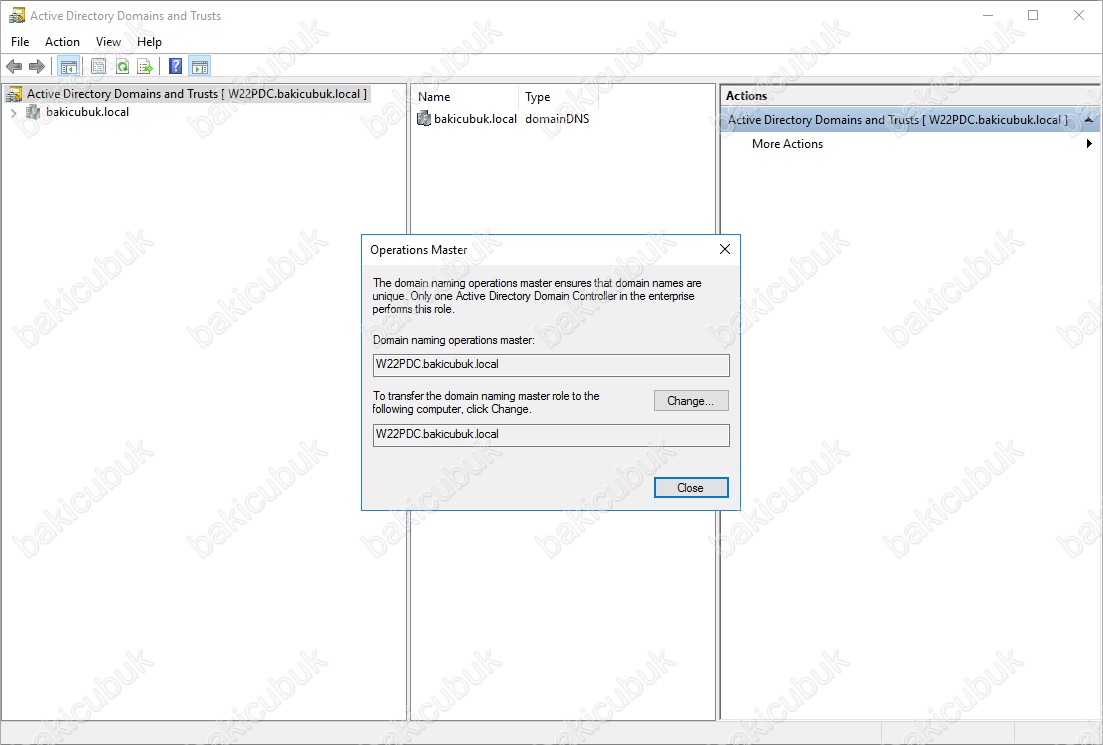Click the Change... button
The width and height of the screenshot is (1103, 745).
pyautogui.click(x=691, y=400)
